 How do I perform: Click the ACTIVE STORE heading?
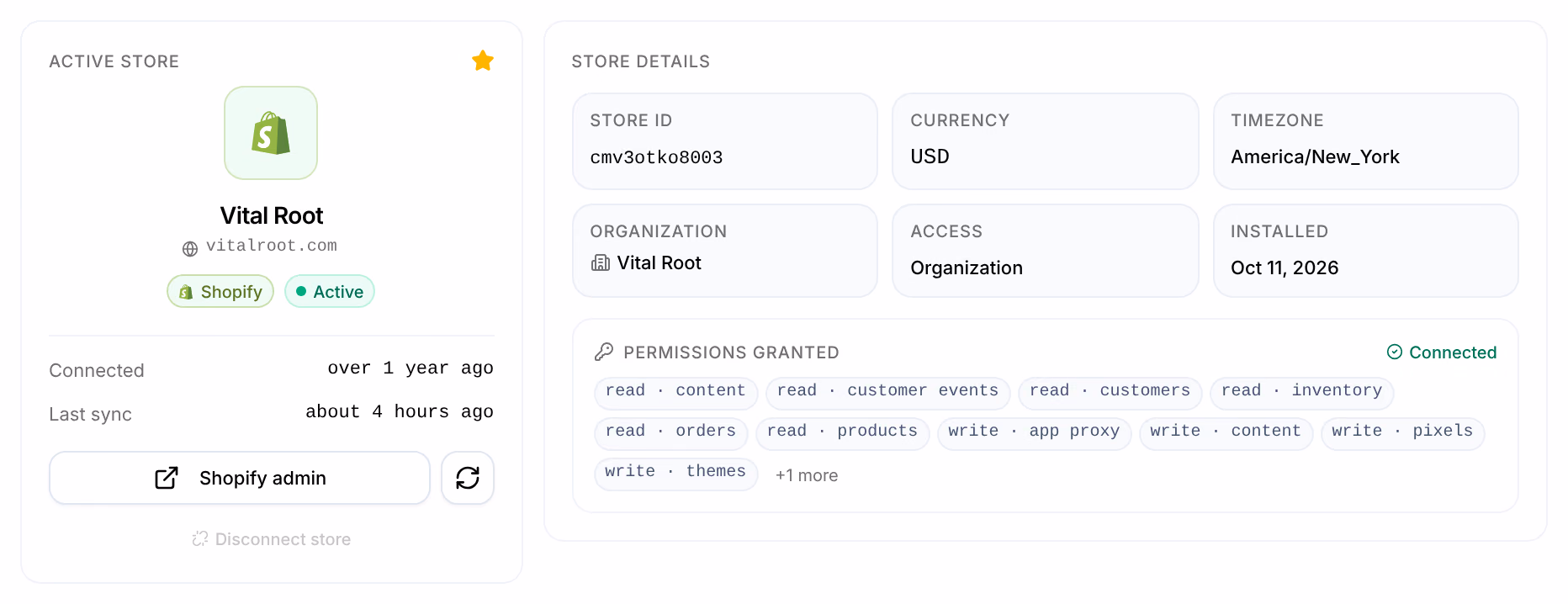click(114, 61)
